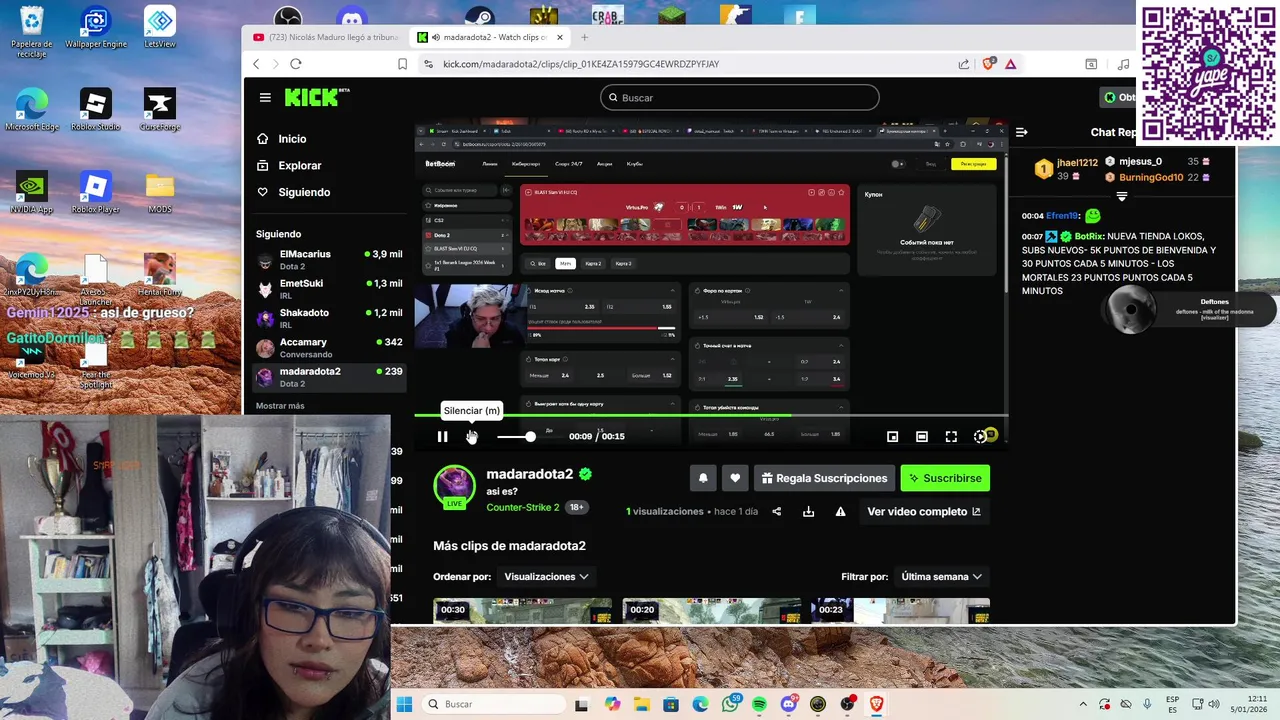Open the 00:30 clip thumbnail

tap(522, 611)
